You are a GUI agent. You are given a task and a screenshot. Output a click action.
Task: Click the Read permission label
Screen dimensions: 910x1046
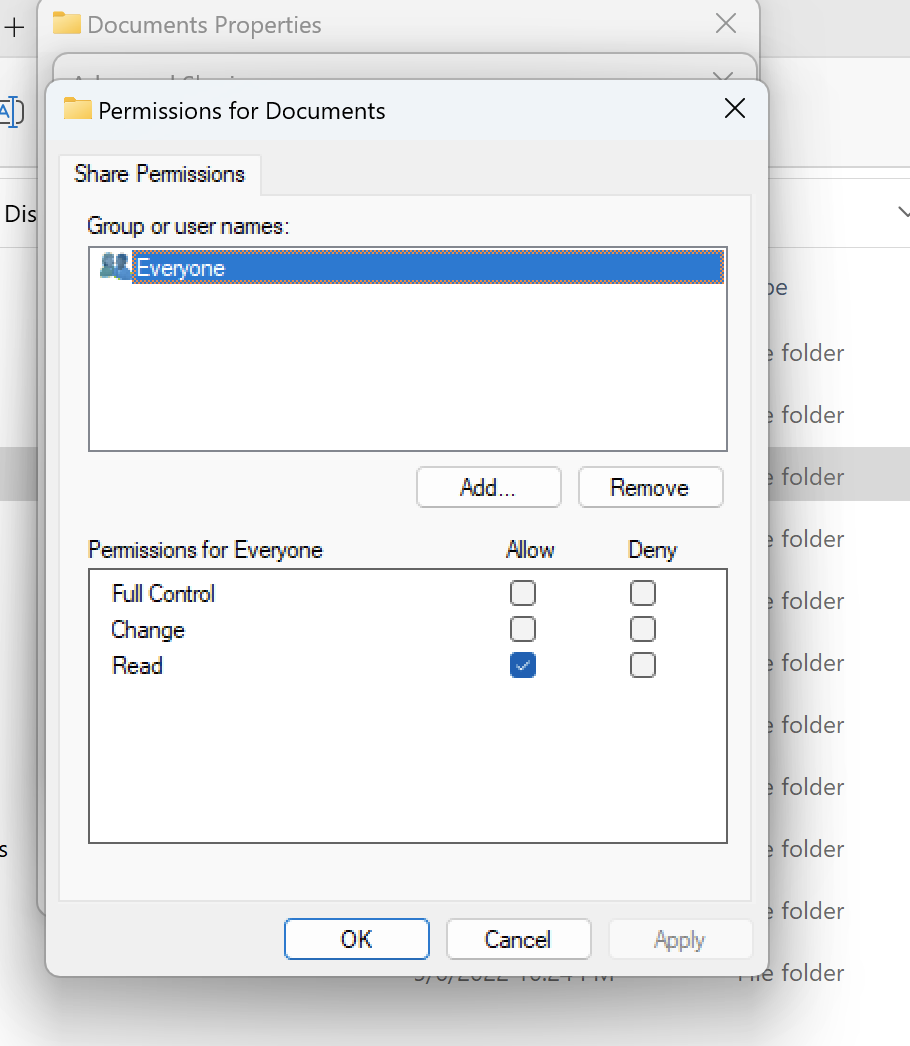(137, 666)
